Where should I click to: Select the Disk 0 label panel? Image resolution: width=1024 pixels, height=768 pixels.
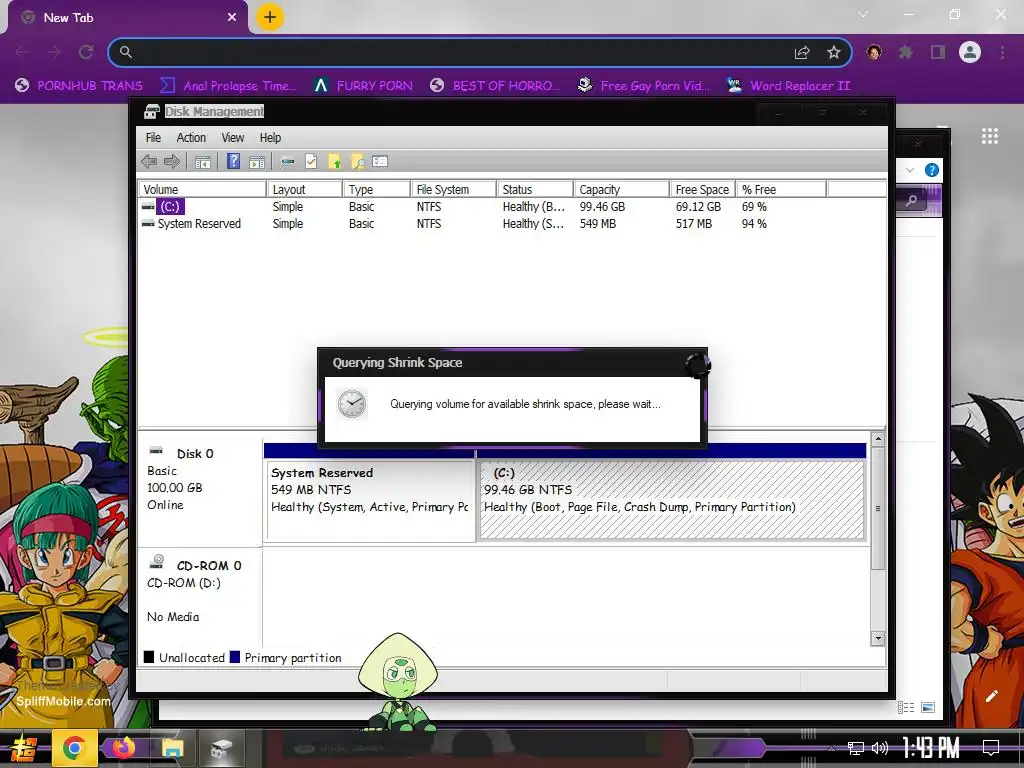[199, 491]
